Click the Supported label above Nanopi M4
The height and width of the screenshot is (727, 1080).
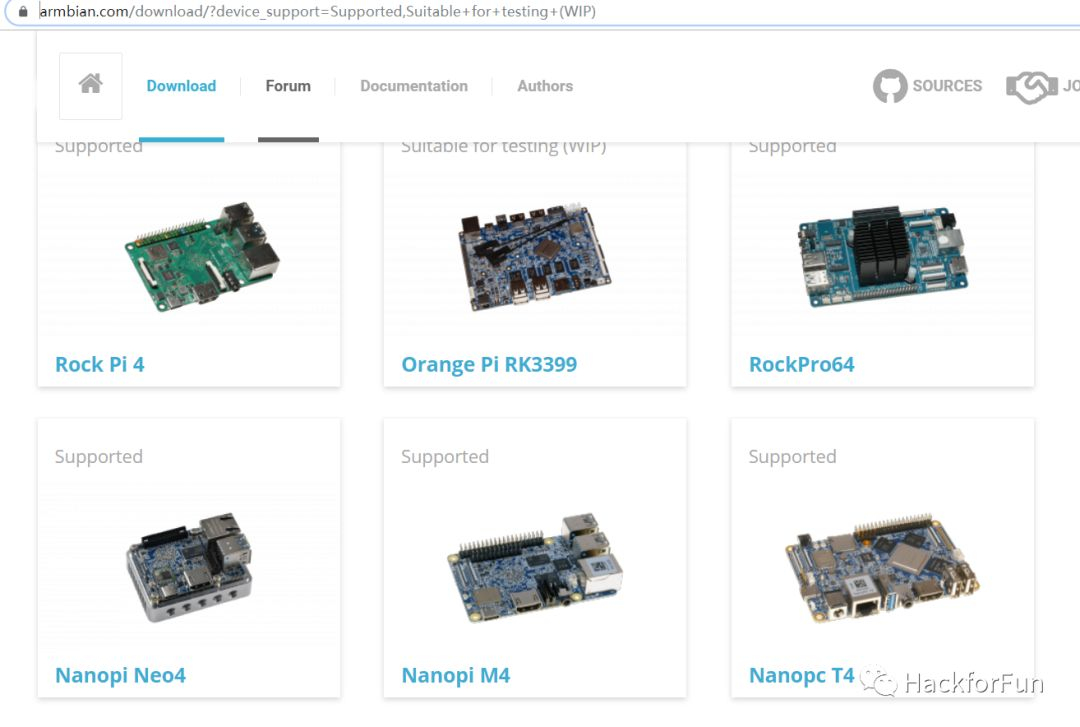pyautogui.click(x=445, y=457)
